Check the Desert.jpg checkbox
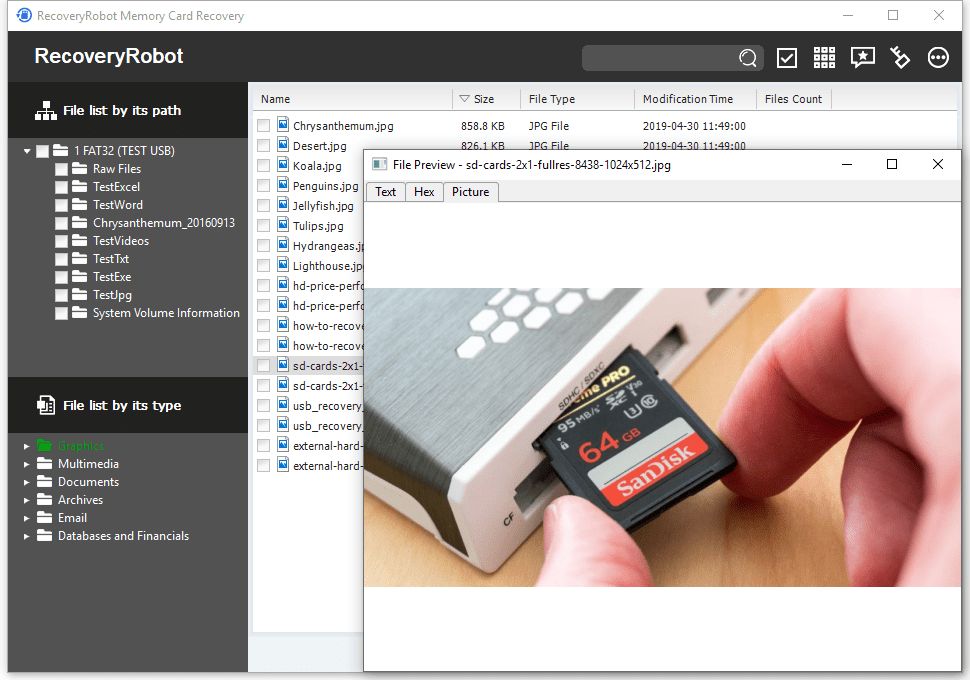 click(x=264, y=146)
